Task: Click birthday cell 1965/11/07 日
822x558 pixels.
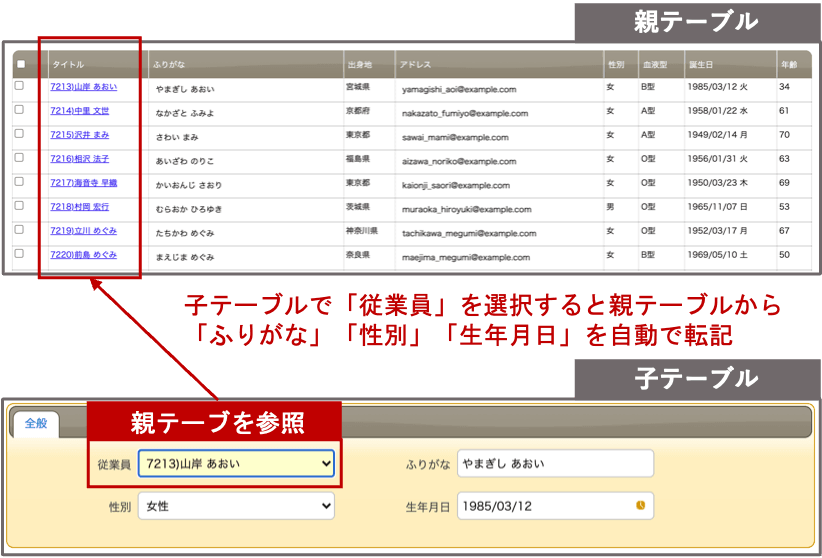Action: 718,207
